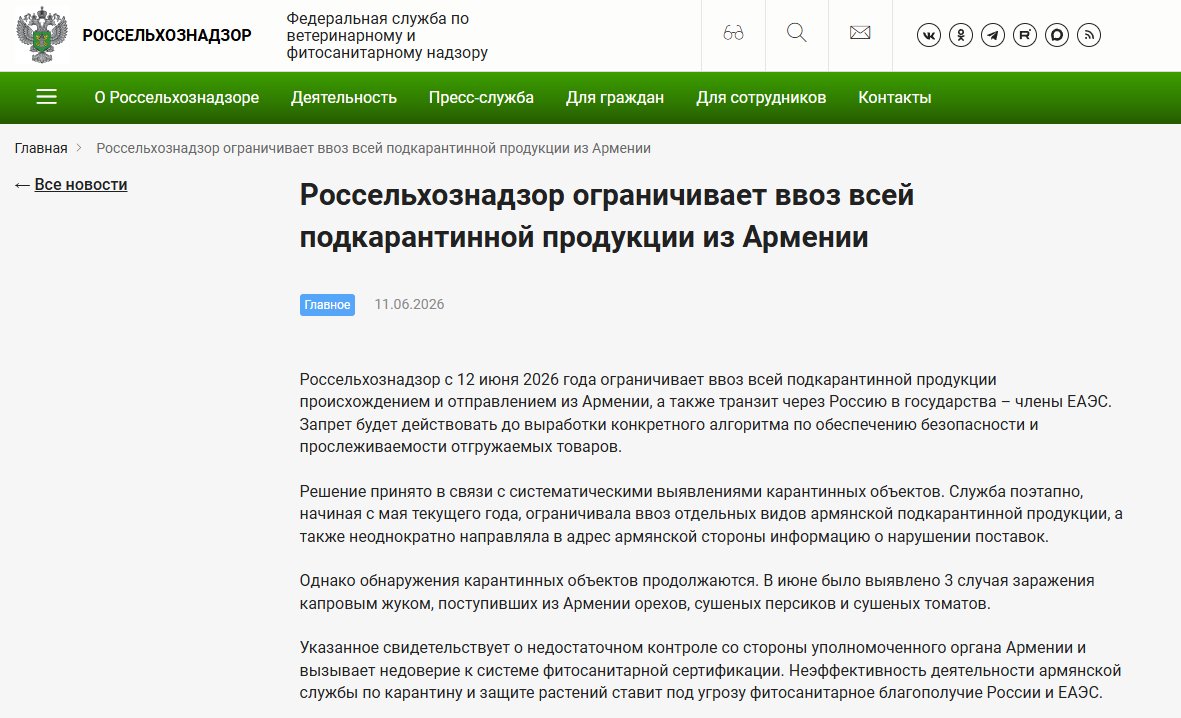Click paragraph starting 'Указанное свидетельствует'
The height and width of the screenshot is (718, 1181).
710,670
